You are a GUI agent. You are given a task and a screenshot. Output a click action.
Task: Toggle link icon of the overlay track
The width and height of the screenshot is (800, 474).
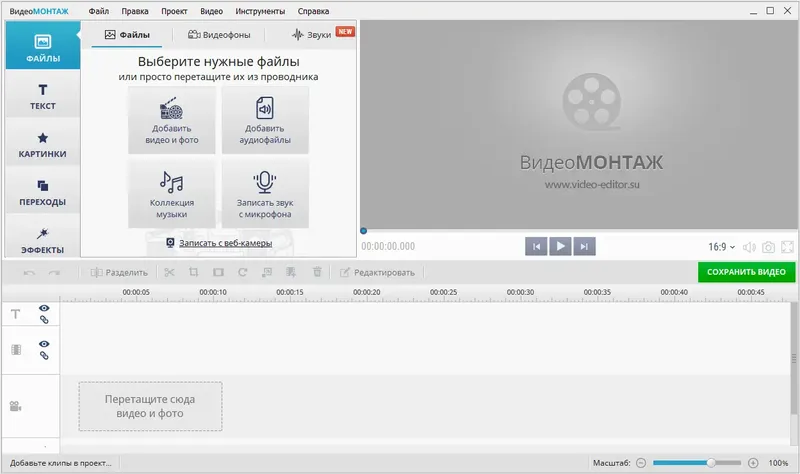(x=44, y=356)
